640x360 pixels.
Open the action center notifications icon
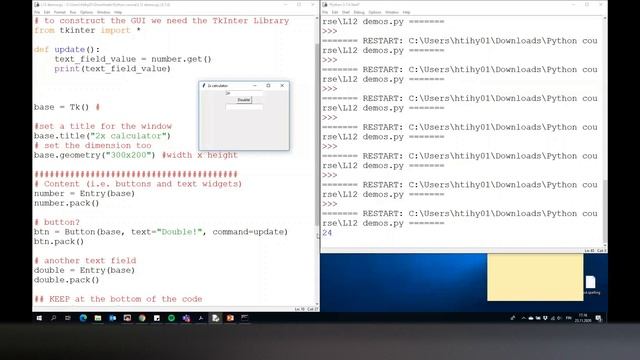(598, 318)
